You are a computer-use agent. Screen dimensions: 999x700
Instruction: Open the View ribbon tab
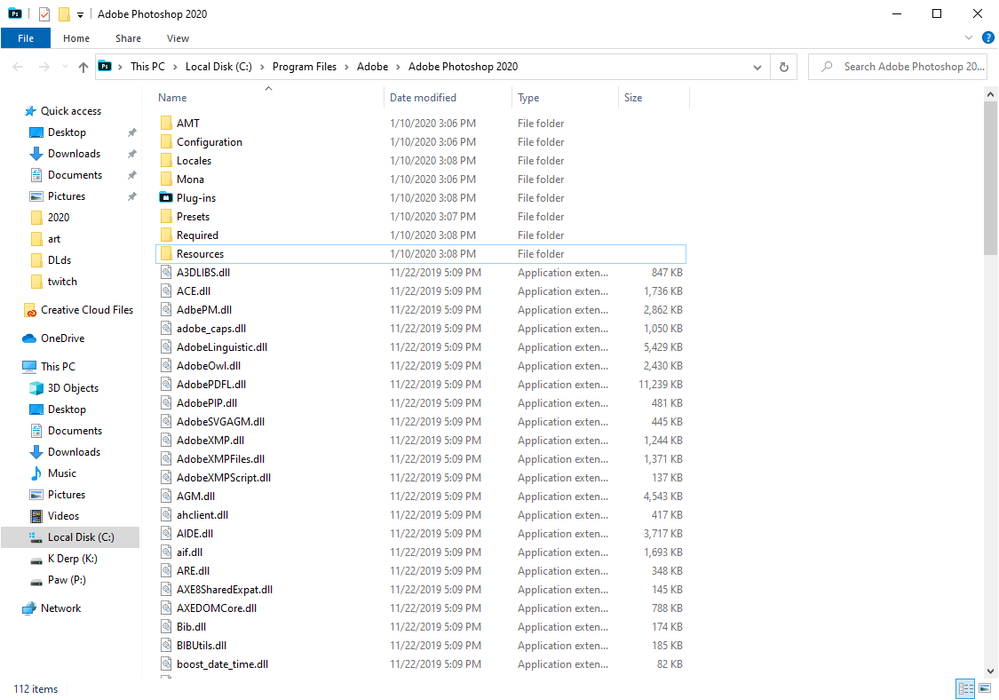[178, 38]
